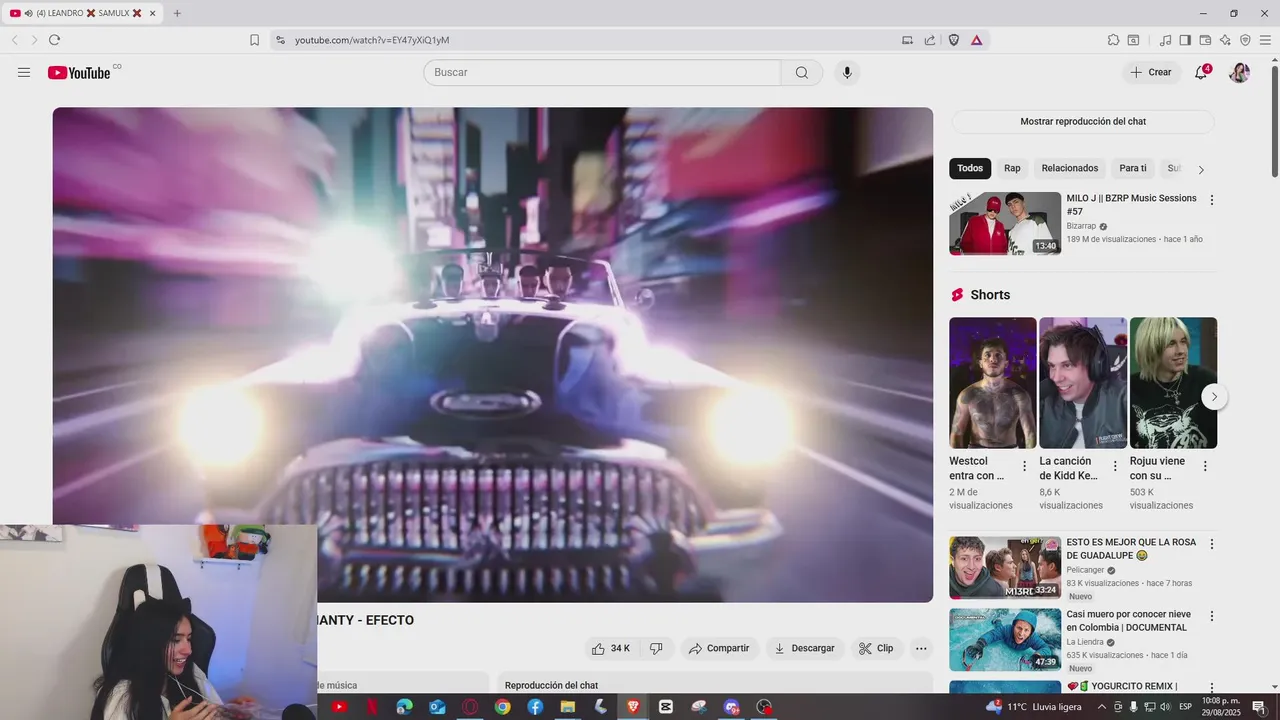Open Google Chrome from the taskbar
This screenshot has width=1280, height=720.
pyautogui.click(x=502, y=707)
